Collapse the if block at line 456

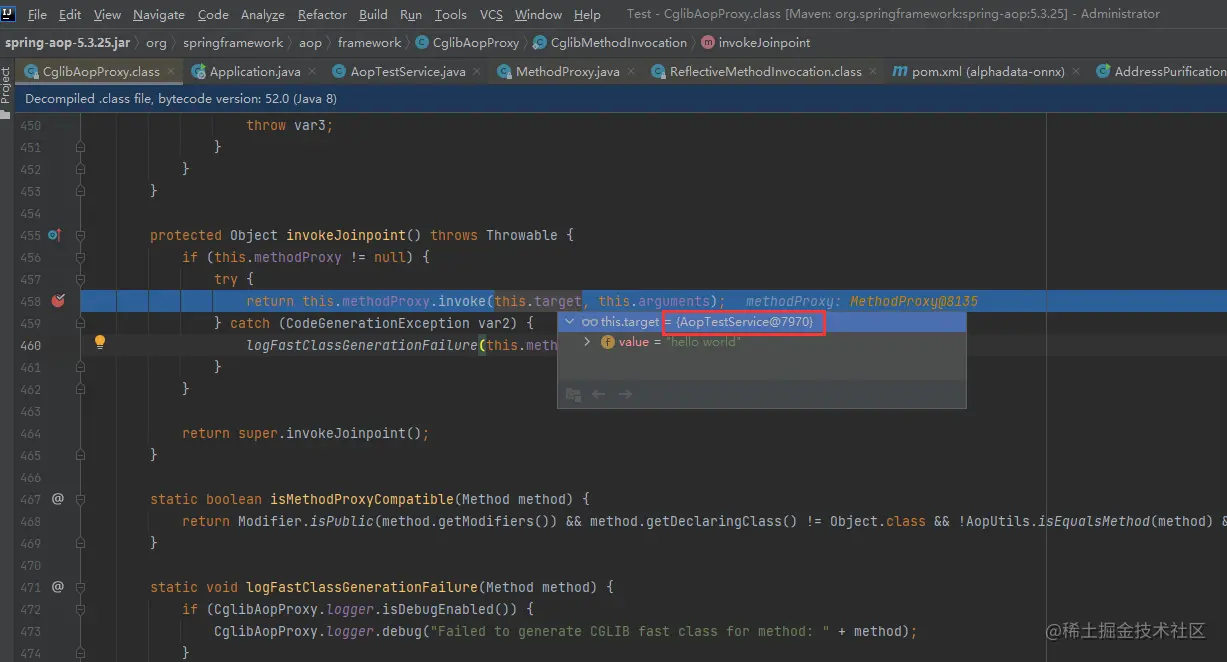(x=81, y=258)
